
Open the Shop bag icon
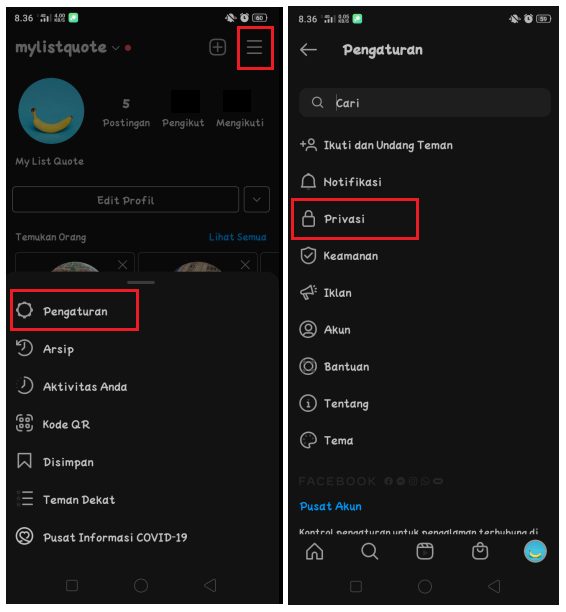[x=480, y=552]
